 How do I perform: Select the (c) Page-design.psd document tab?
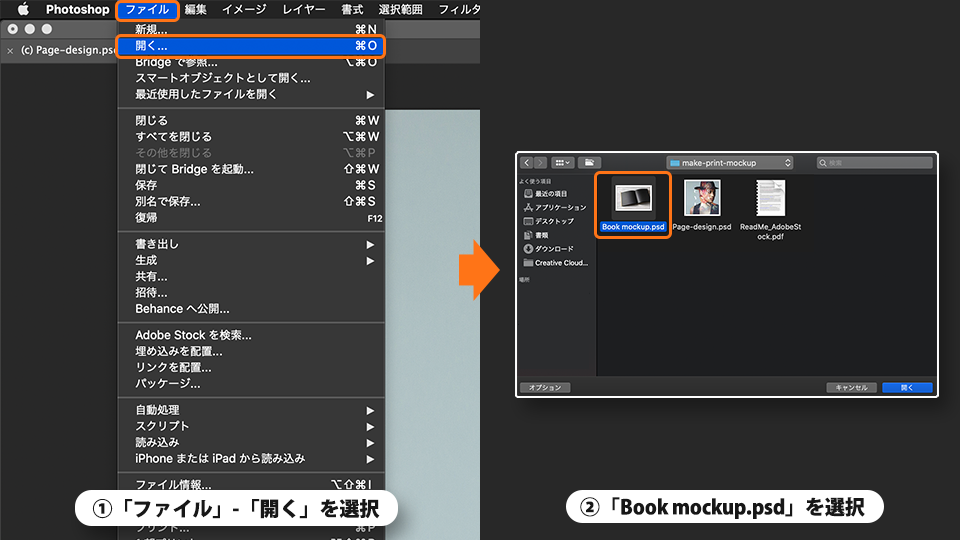pyautogui.click(x=68, y=50)
